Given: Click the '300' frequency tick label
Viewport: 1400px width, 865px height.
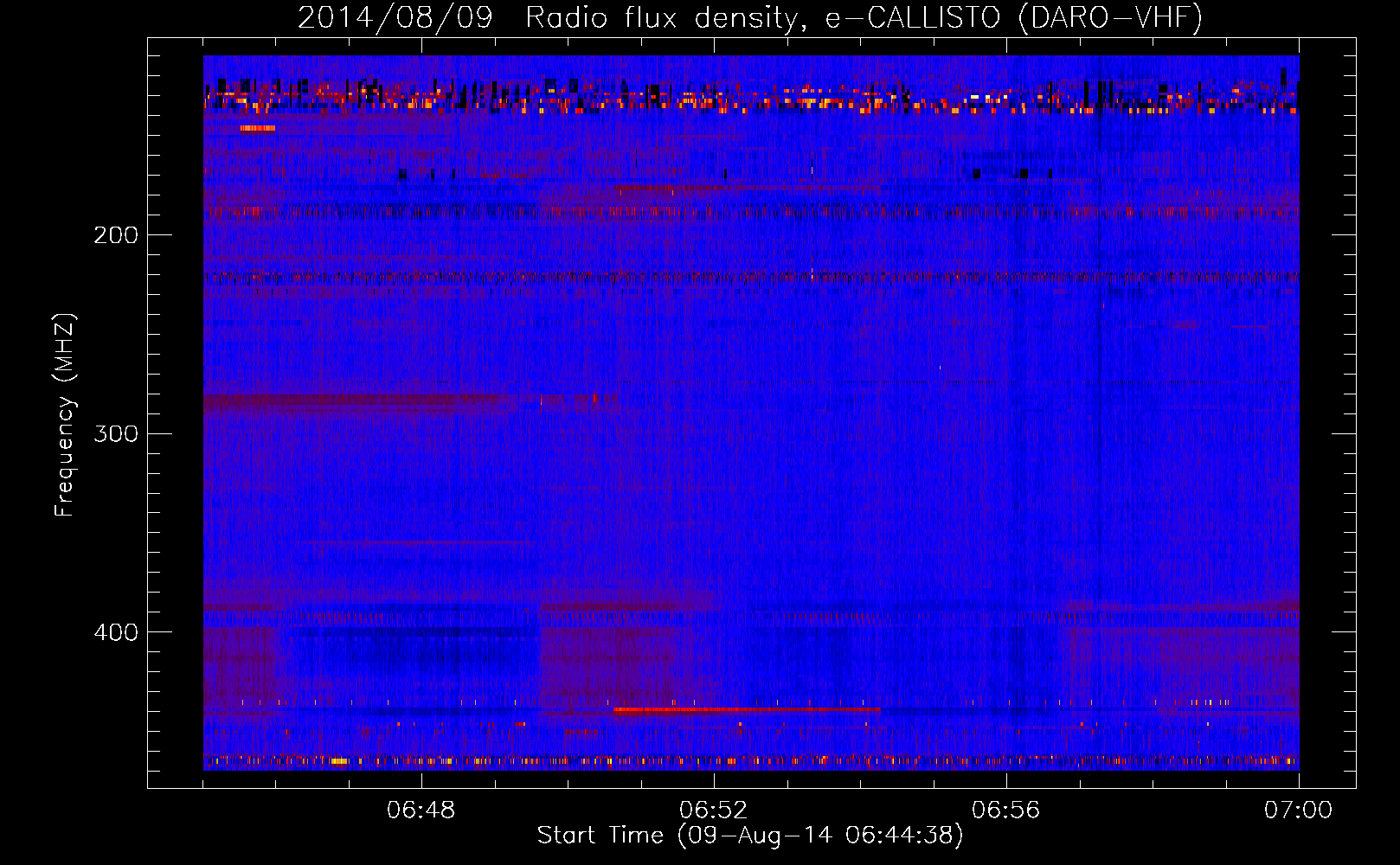Looking at the screenshot, I should [116, 433].
